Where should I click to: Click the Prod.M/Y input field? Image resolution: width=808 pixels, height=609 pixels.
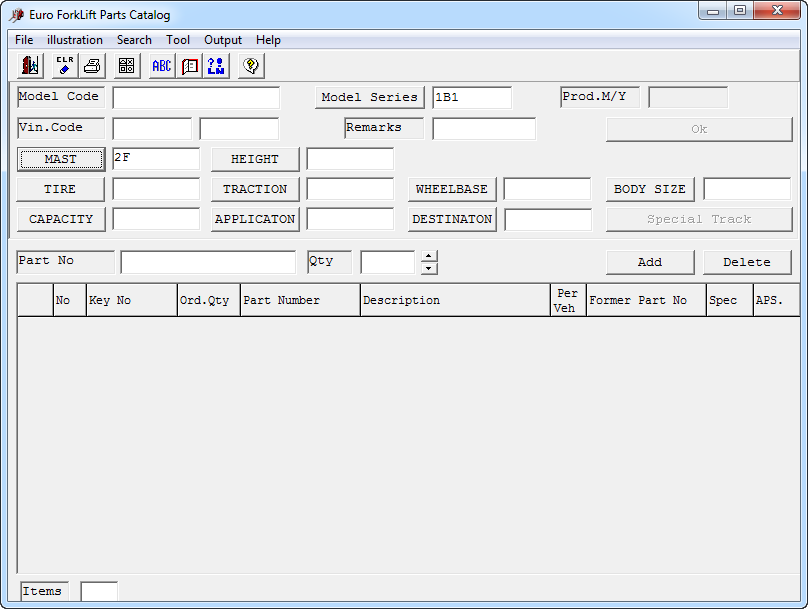(688, 97)
